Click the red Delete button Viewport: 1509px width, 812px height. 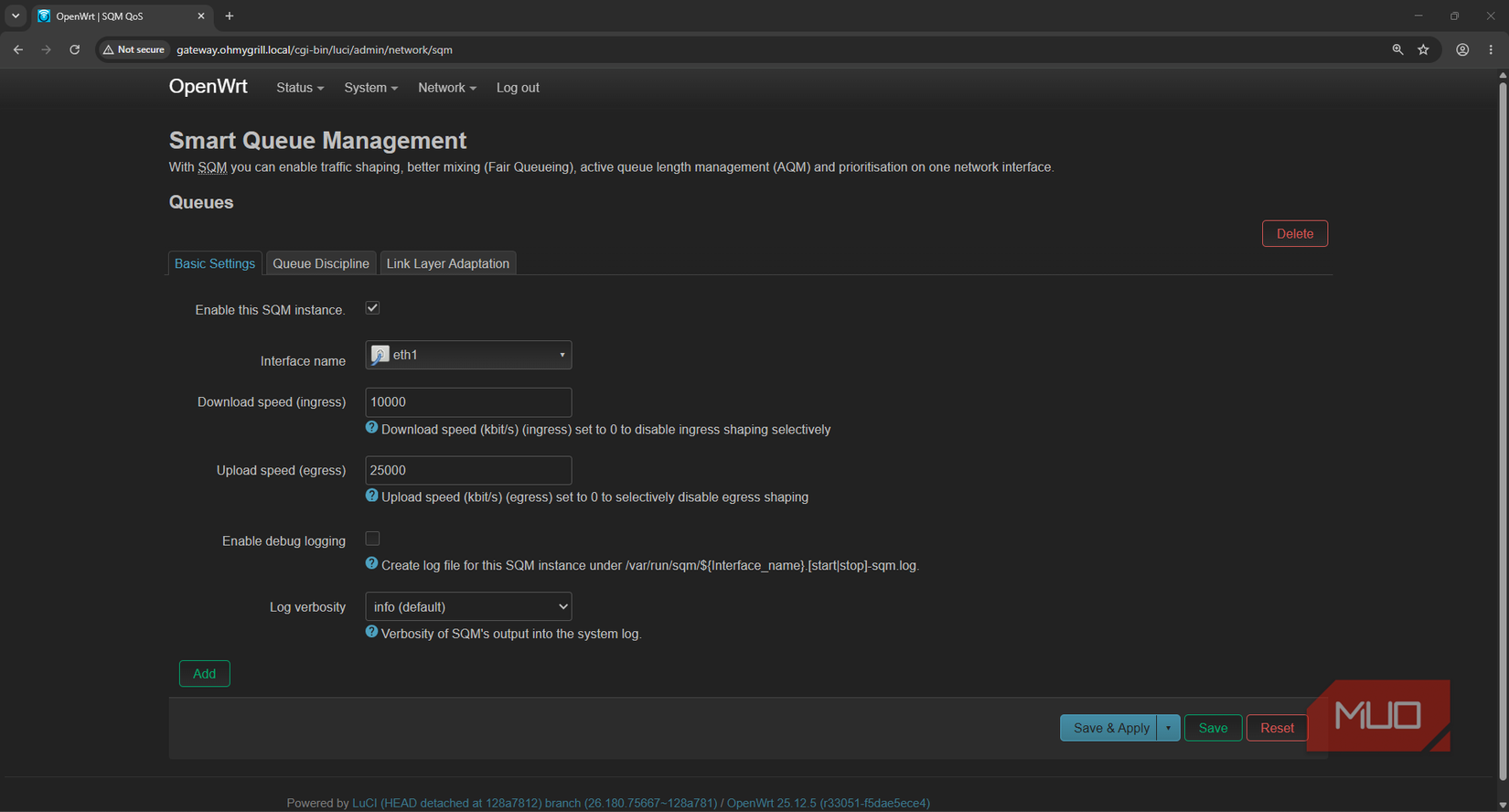coord(1295,233)
